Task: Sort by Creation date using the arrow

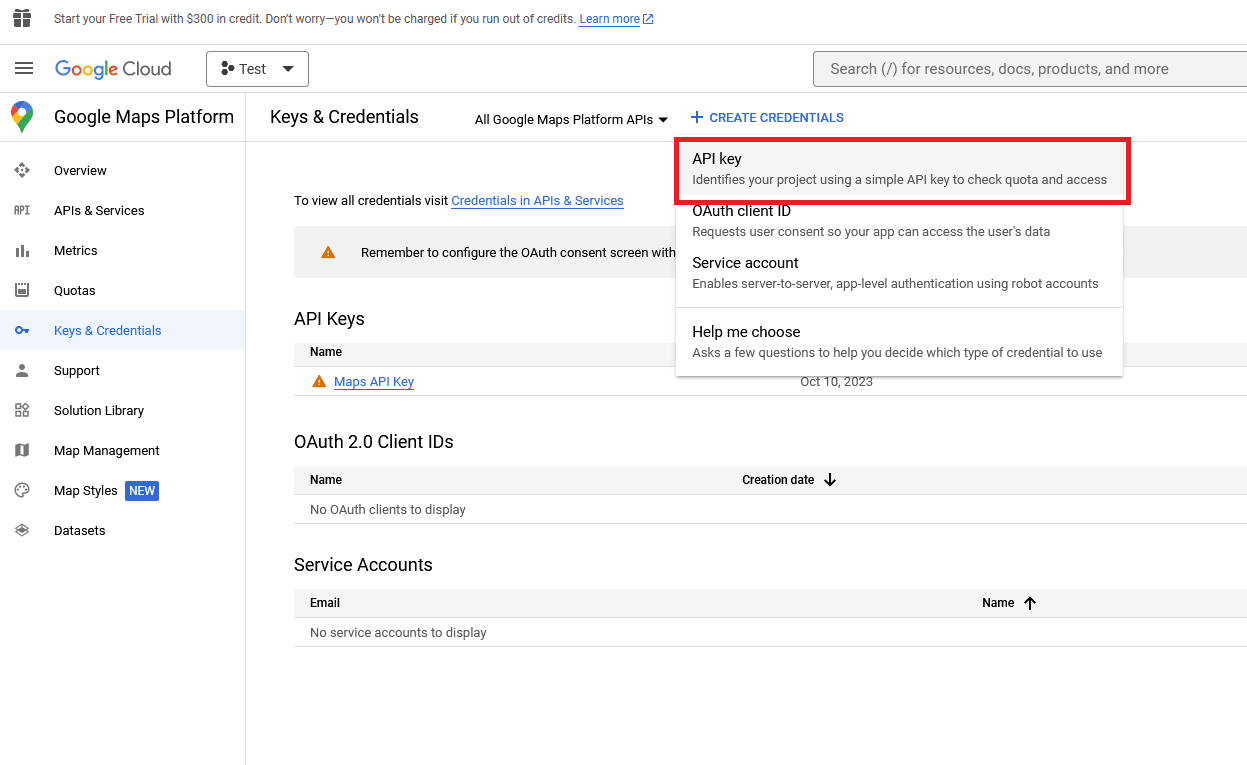Action: (830, 479)
